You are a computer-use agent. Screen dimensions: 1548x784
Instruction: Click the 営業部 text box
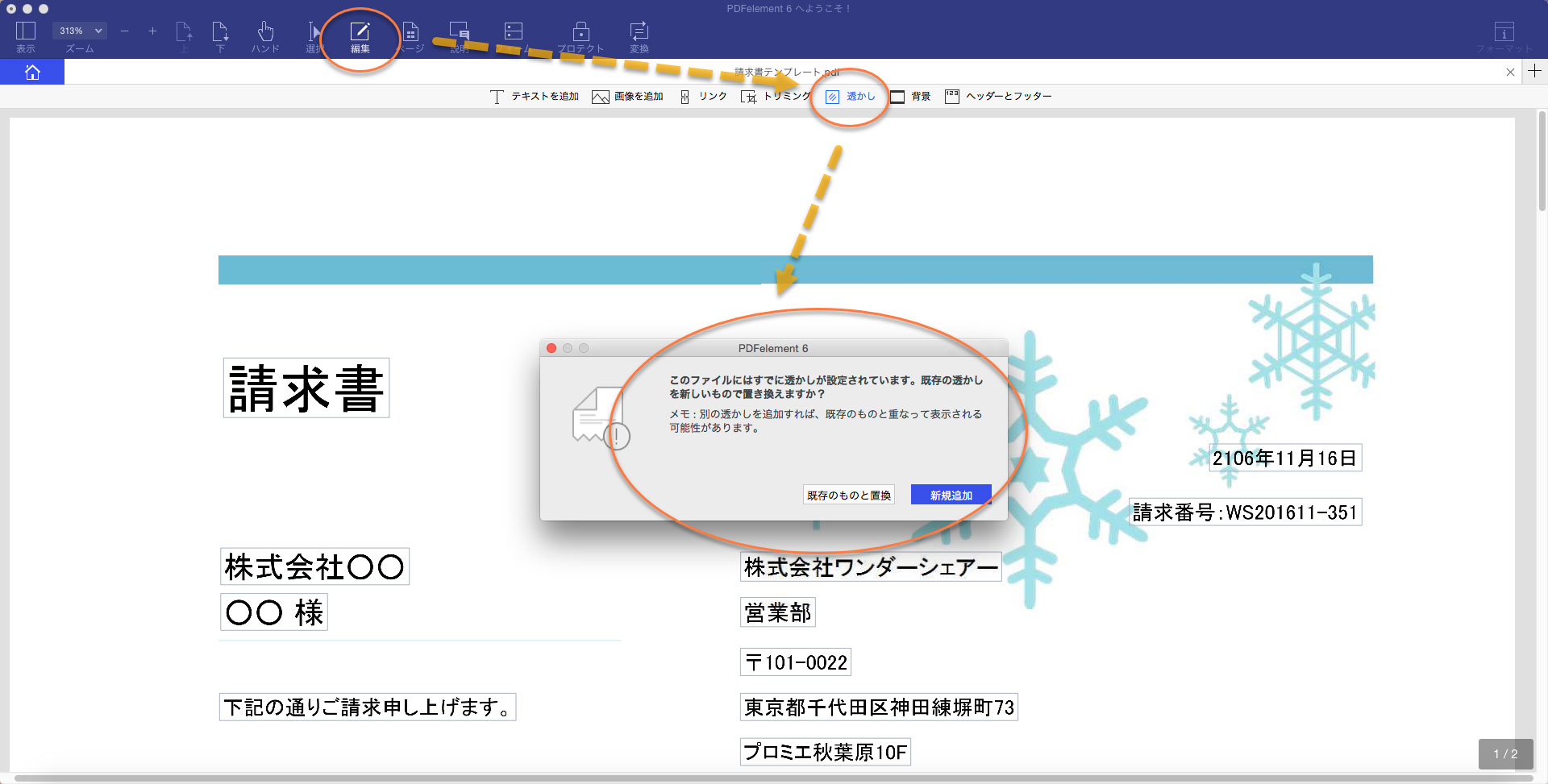pyautogui.click(x=778, y=612)
